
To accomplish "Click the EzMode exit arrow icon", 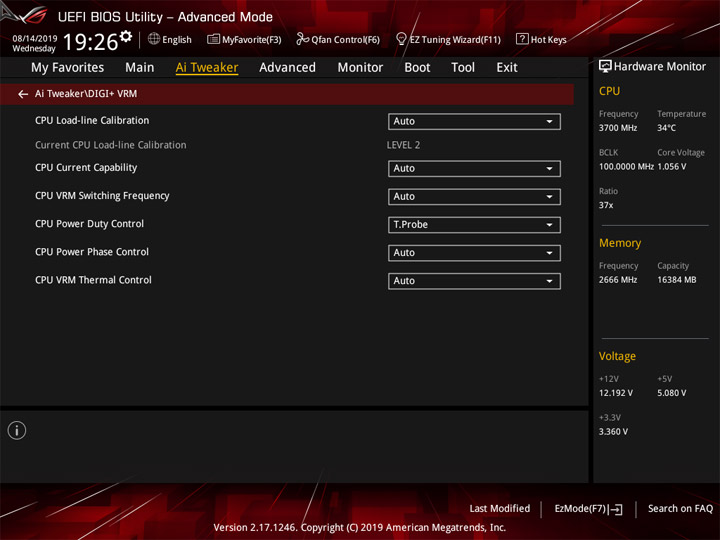I will click(616, 509).
